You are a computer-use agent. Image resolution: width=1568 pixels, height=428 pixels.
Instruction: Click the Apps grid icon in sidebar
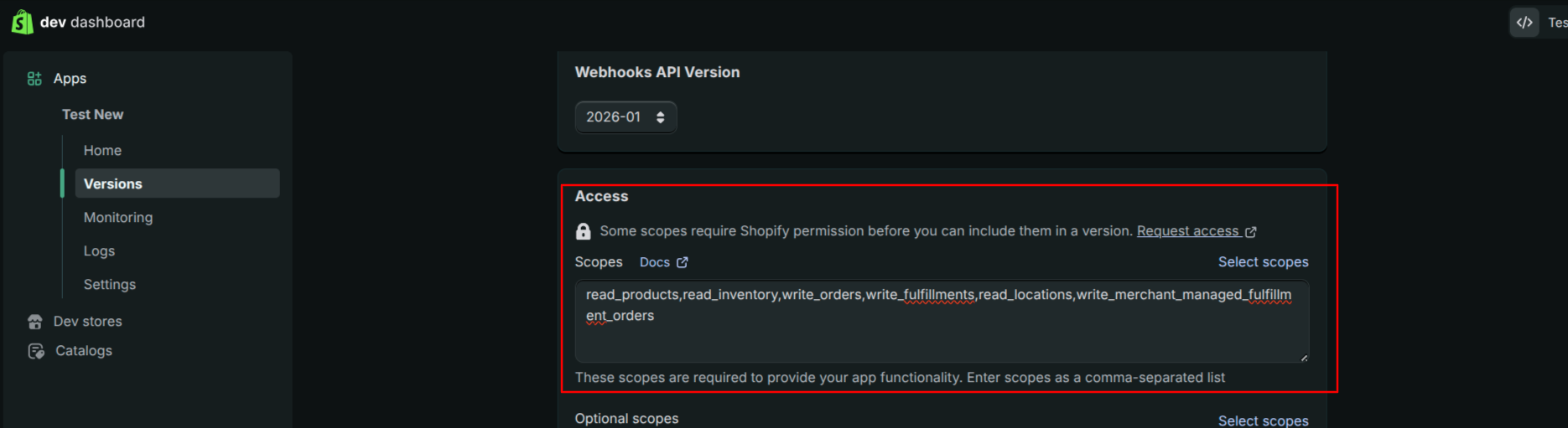tap(34, 79)
